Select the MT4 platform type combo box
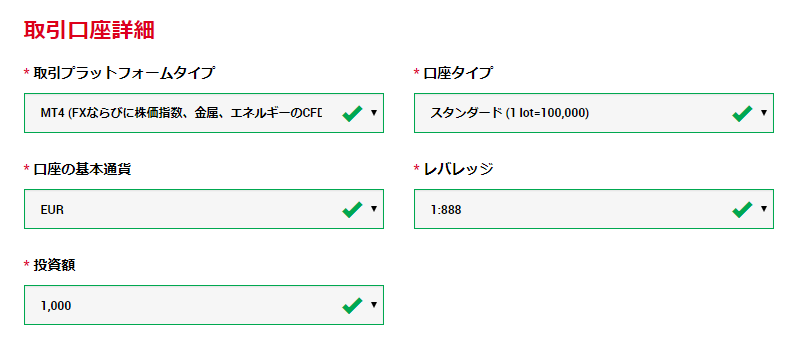 click(x=204, y=113)
